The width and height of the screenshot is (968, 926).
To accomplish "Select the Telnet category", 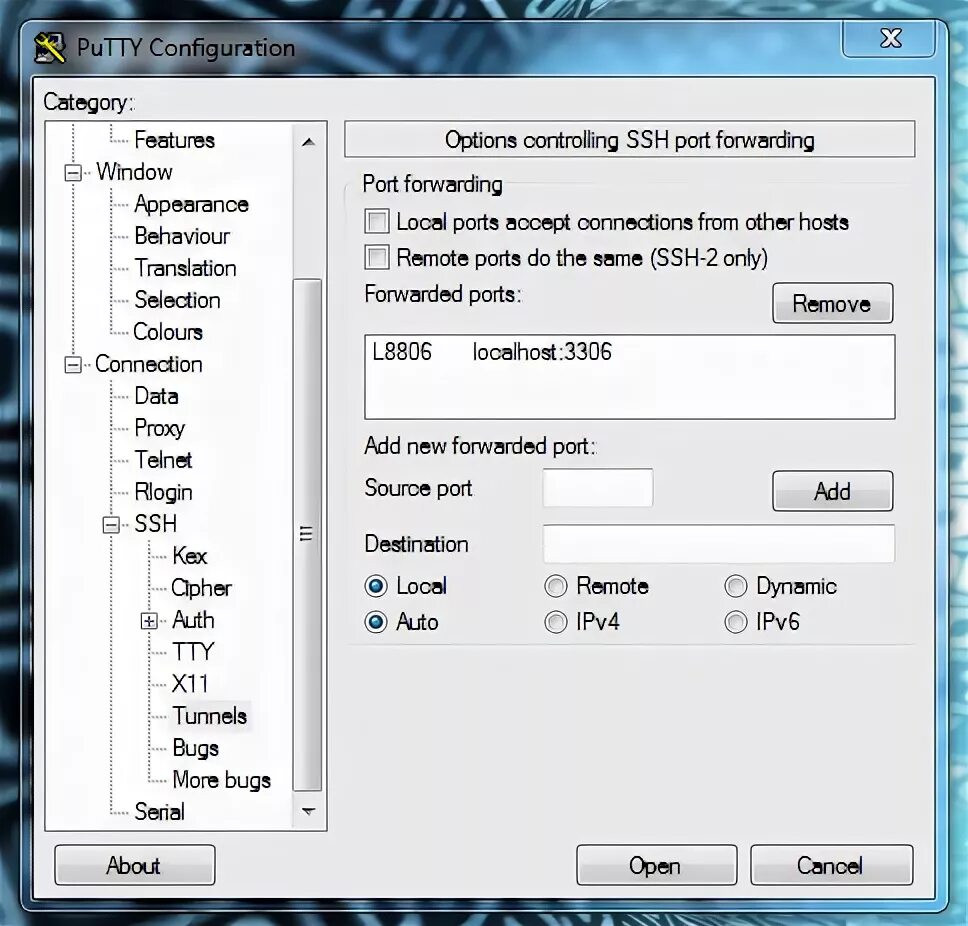I will pyautogui.click(x=163, y=460).
